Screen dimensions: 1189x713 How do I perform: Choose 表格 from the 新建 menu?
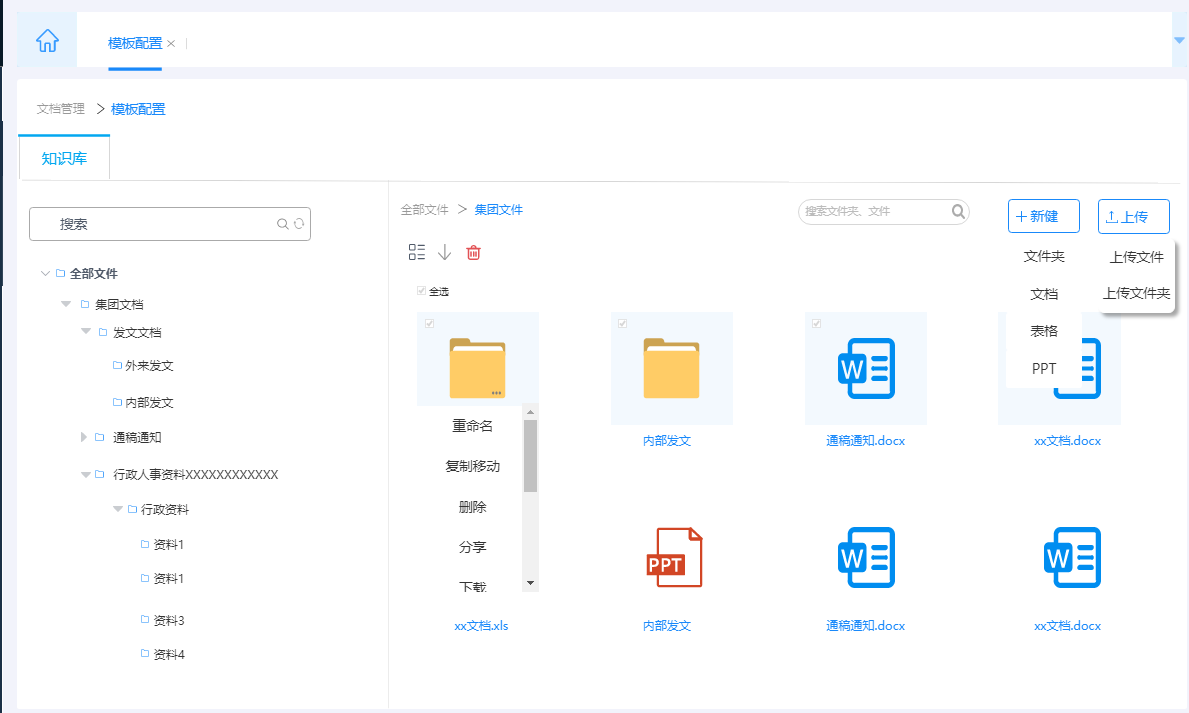coord(1043,331)
